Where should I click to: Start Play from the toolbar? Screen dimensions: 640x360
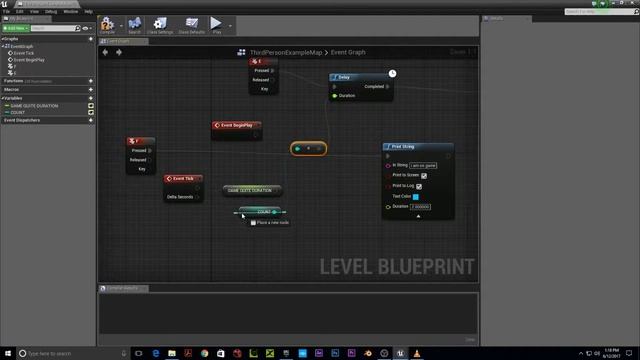[216, 24]
